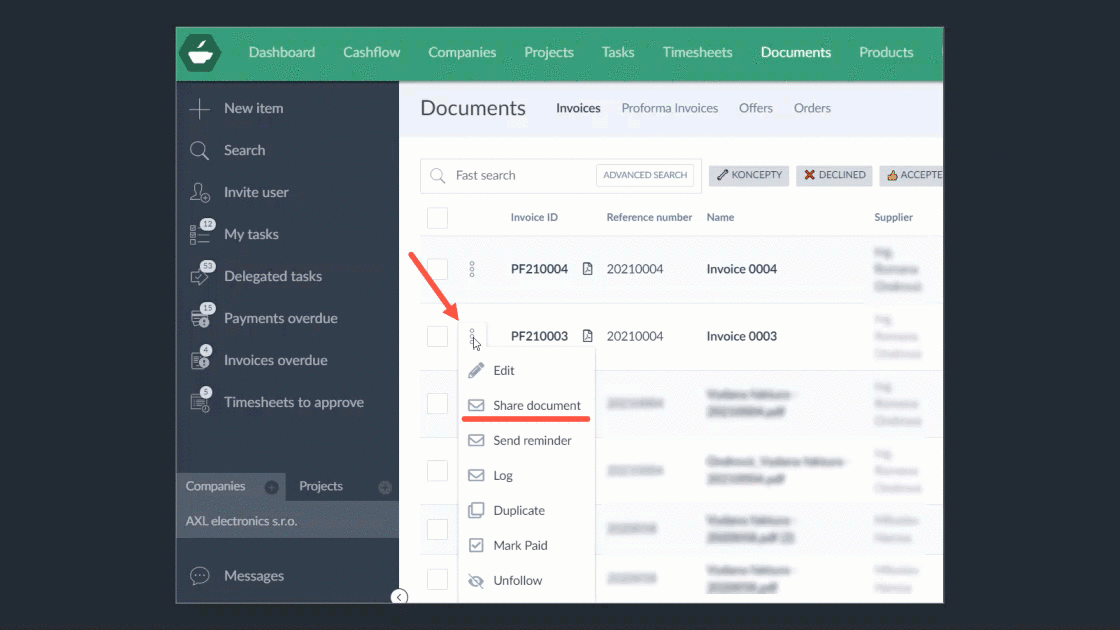Open the Timesheets menu

[697, 53]
